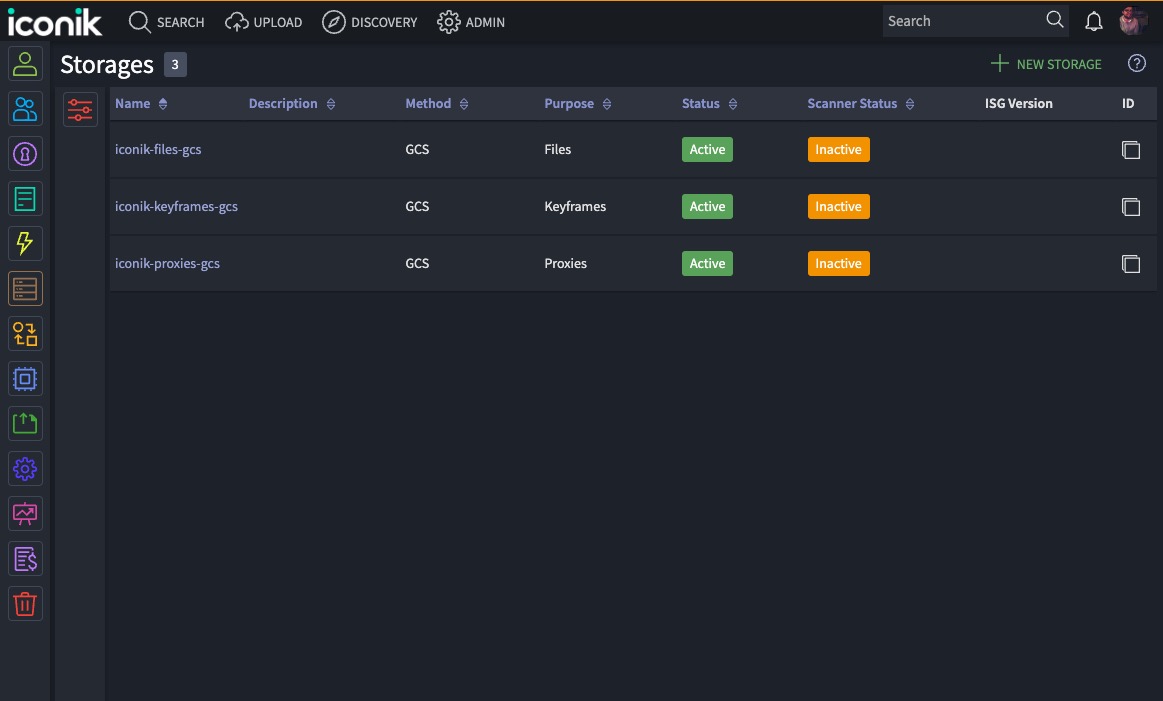1163x701 pixels.
Task: Click the red trash bin sidebar icon
Action: (x=25, y=603)
